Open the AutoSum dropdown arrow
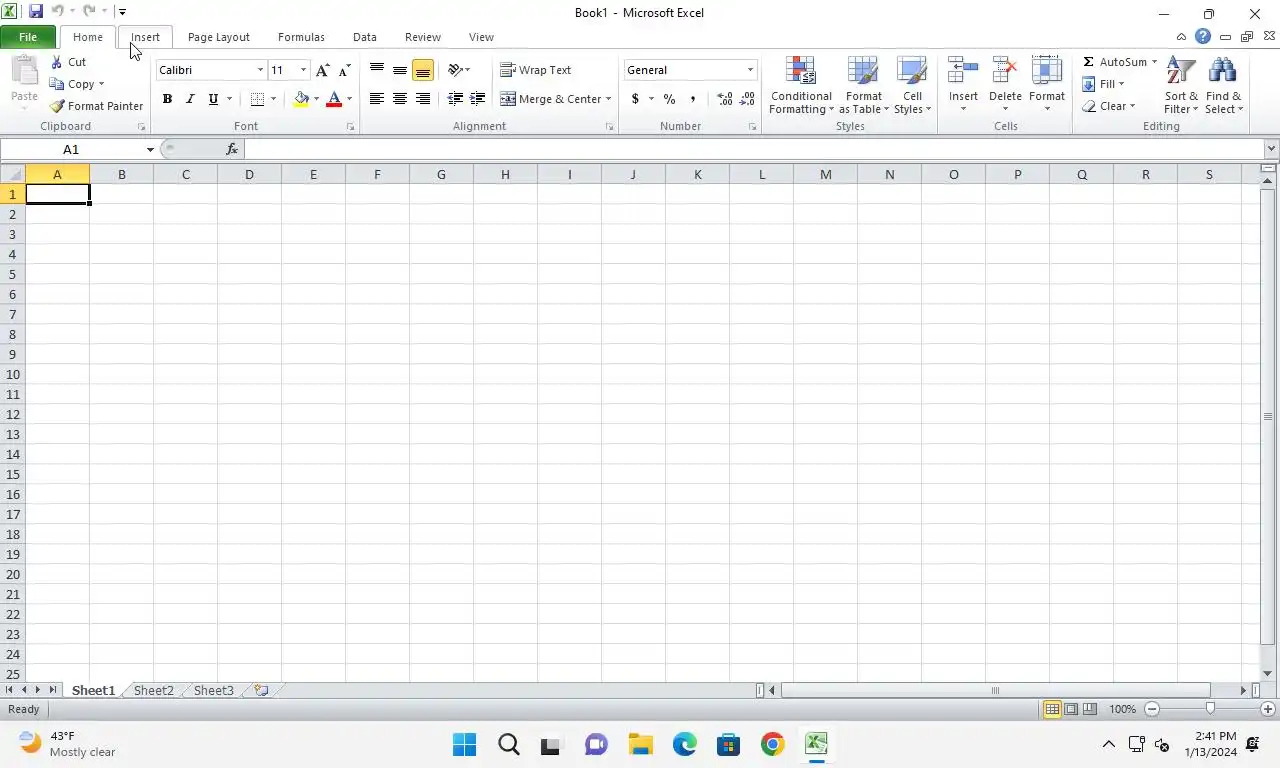1280x768 pixels. (1154, 62)
